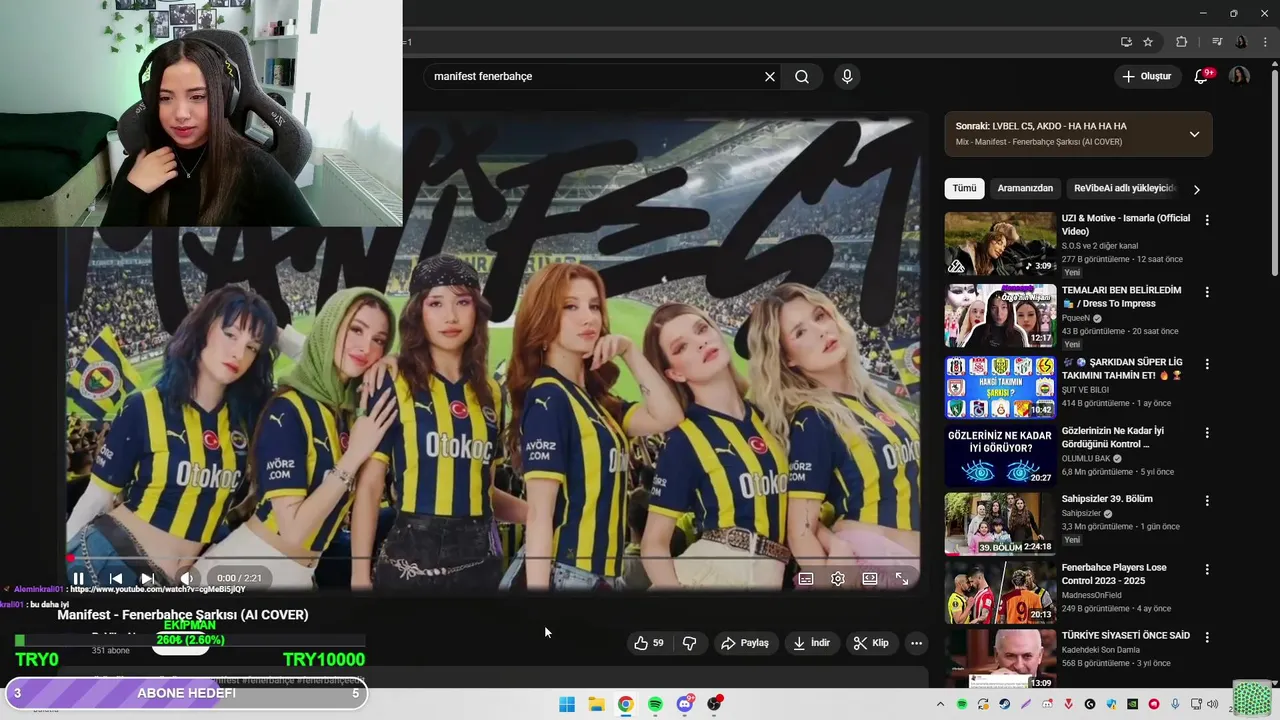Skip to the previous video
The height and width of the screenshot is (720, 1280).
click(x=115, y=578)
